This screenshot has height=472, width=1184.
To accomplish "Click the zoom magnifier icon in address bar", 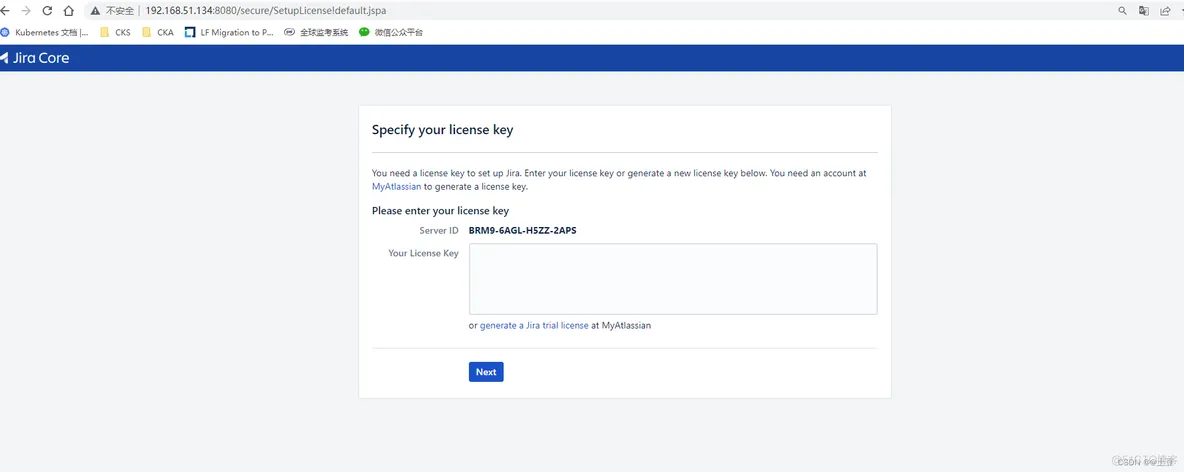I will (x=1122, y=11).
